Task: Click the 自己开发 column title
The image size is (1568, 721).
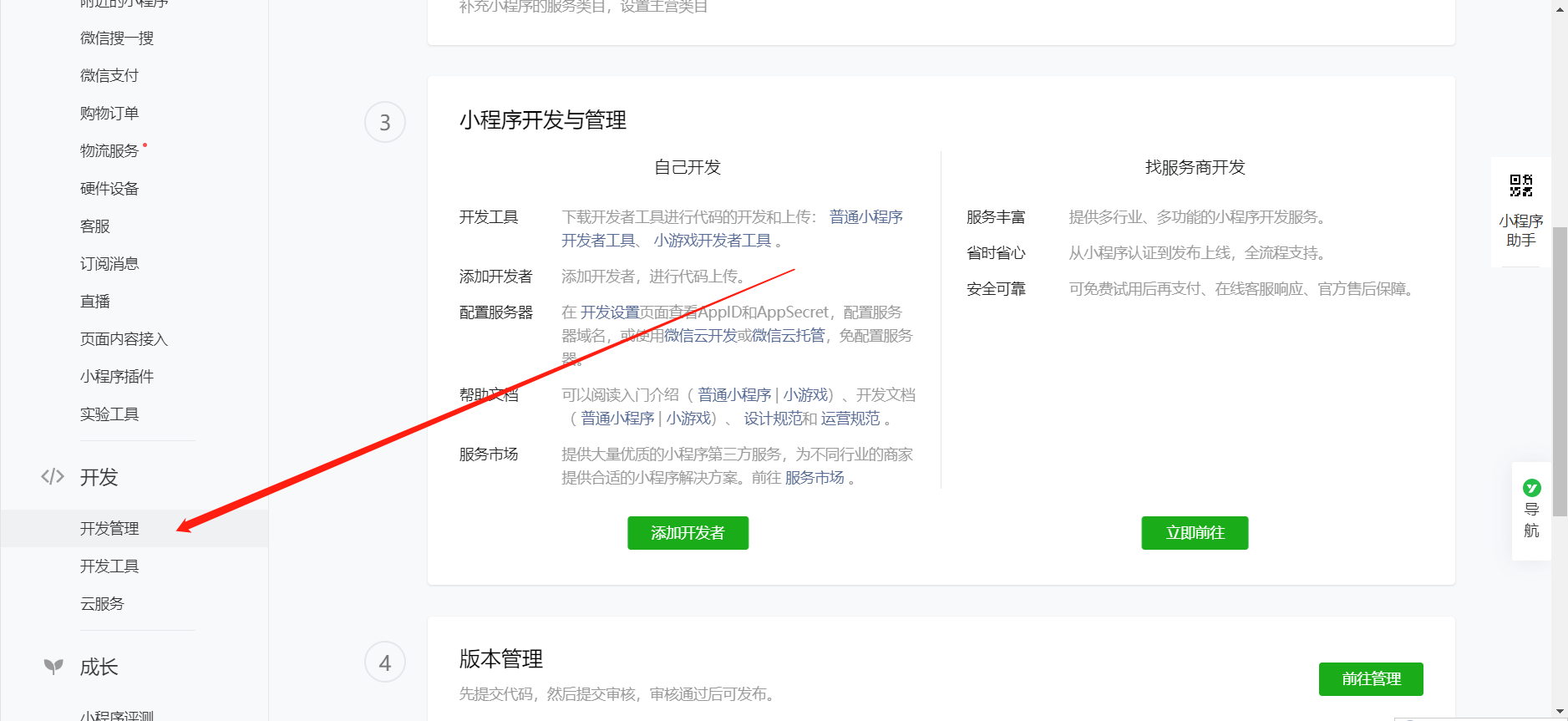Action: pos(688,167)
